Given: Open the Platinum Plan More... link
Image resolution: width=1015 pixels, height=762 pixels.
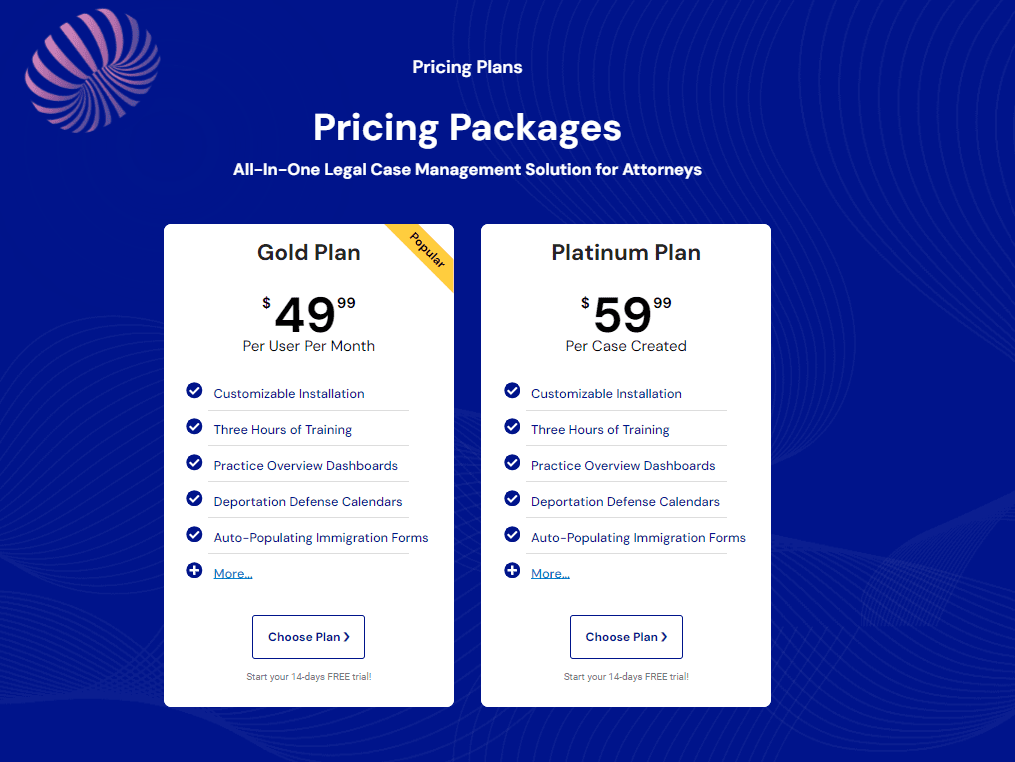Looking at the screenshot, I should point(550,574).
